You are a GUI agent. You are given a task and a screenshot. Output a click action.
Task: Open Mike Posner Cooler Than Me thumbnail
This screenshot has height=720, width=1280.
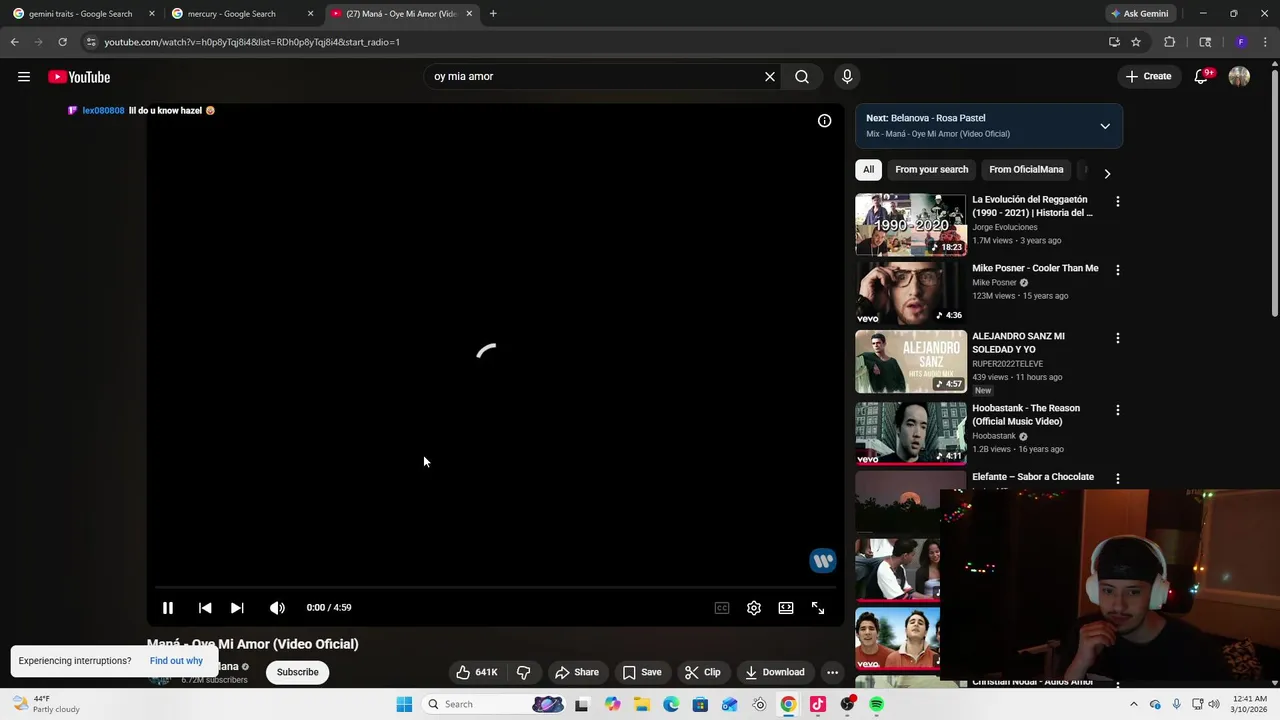(910, 293)
